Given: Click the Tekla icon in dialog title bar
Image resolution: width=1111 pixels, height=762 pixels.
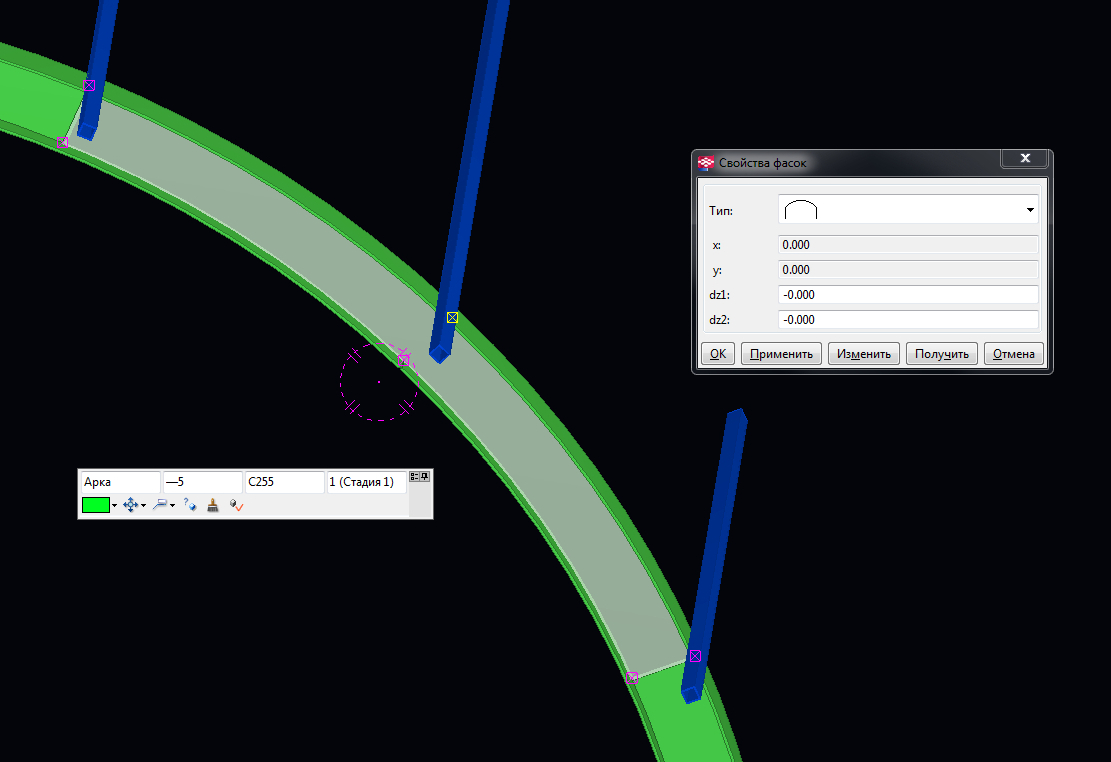Looking at the screenshot, I should [706, 162].
